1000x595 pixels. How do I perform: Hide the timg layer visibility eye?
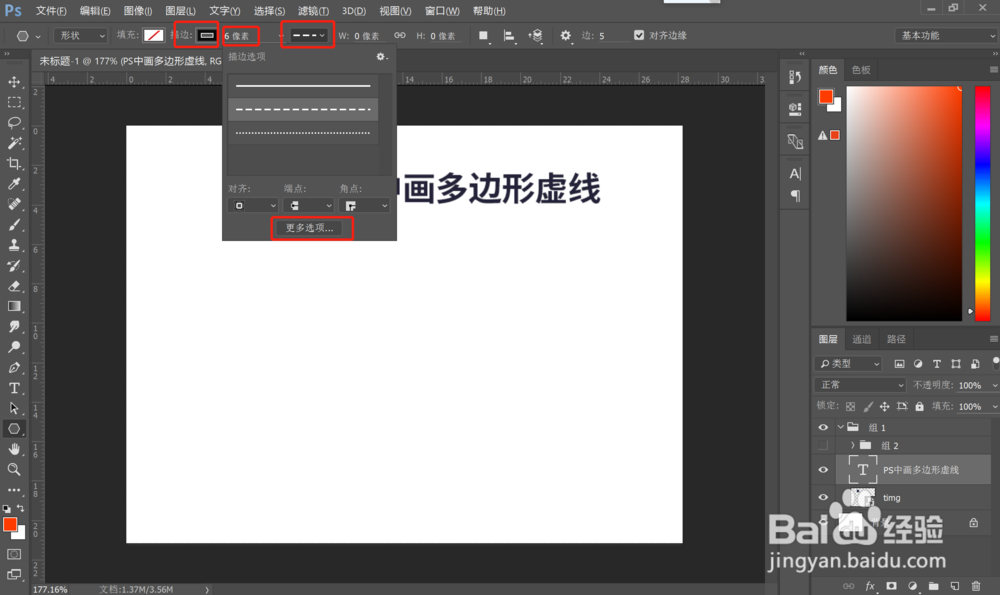(822, 497)
